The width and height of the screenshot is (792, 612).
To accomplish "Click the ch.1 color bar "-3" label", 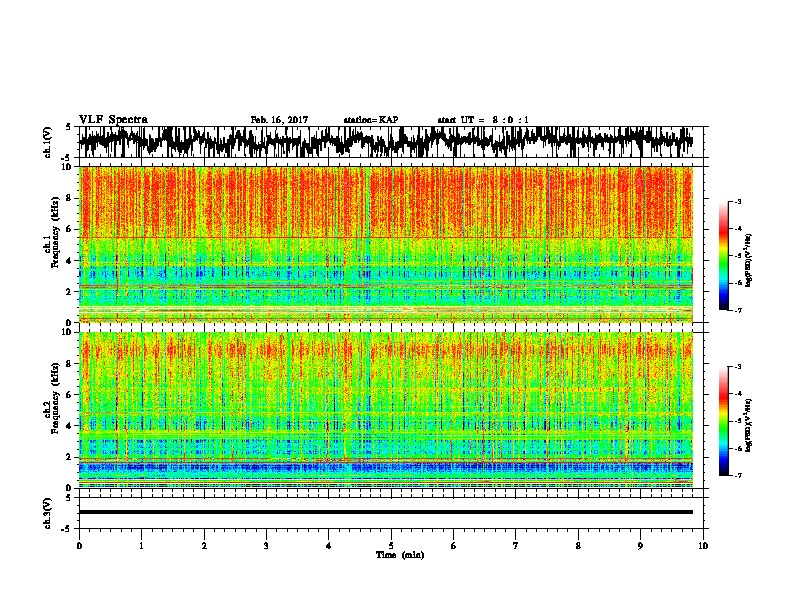I will (738, 202).
